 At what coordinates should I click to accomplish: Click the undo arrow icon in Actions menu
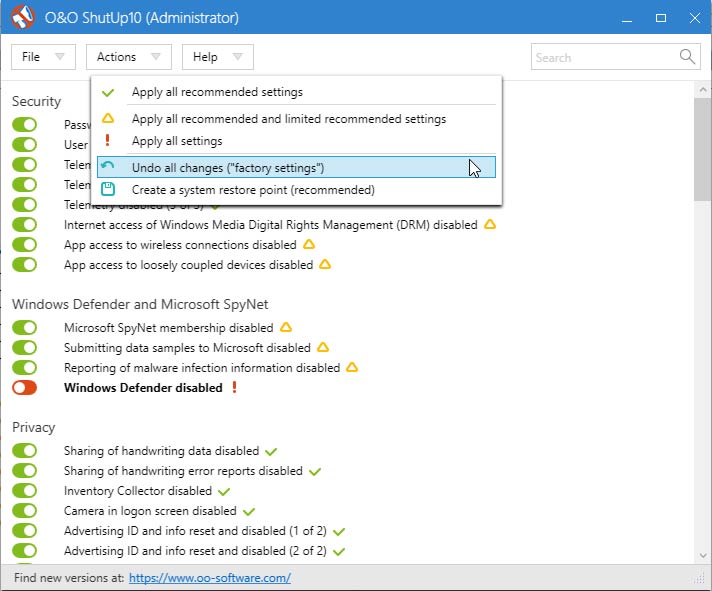point(108,166)
